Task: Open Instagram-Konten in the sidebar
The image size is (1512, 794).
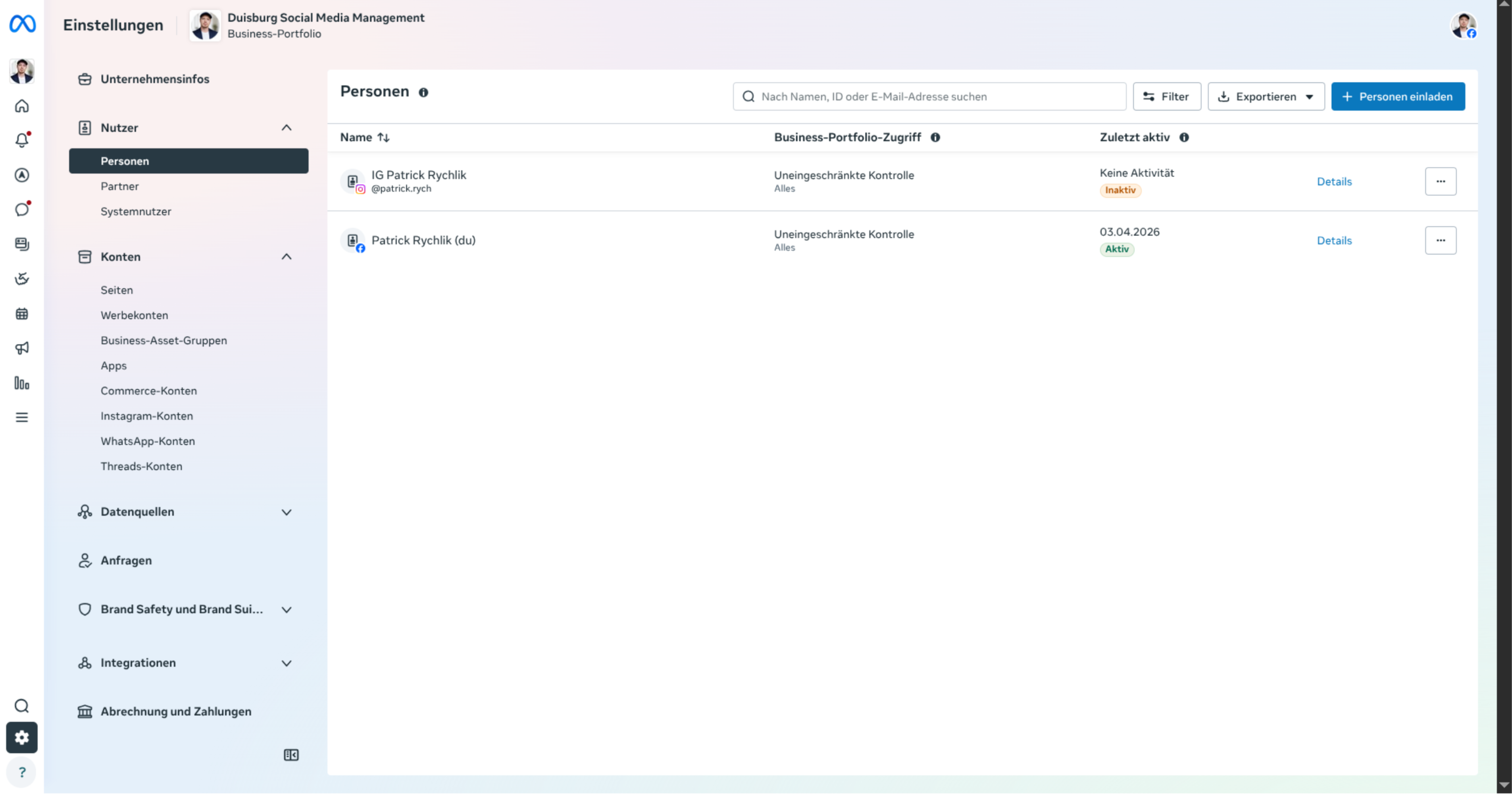Action: point(146,415)
